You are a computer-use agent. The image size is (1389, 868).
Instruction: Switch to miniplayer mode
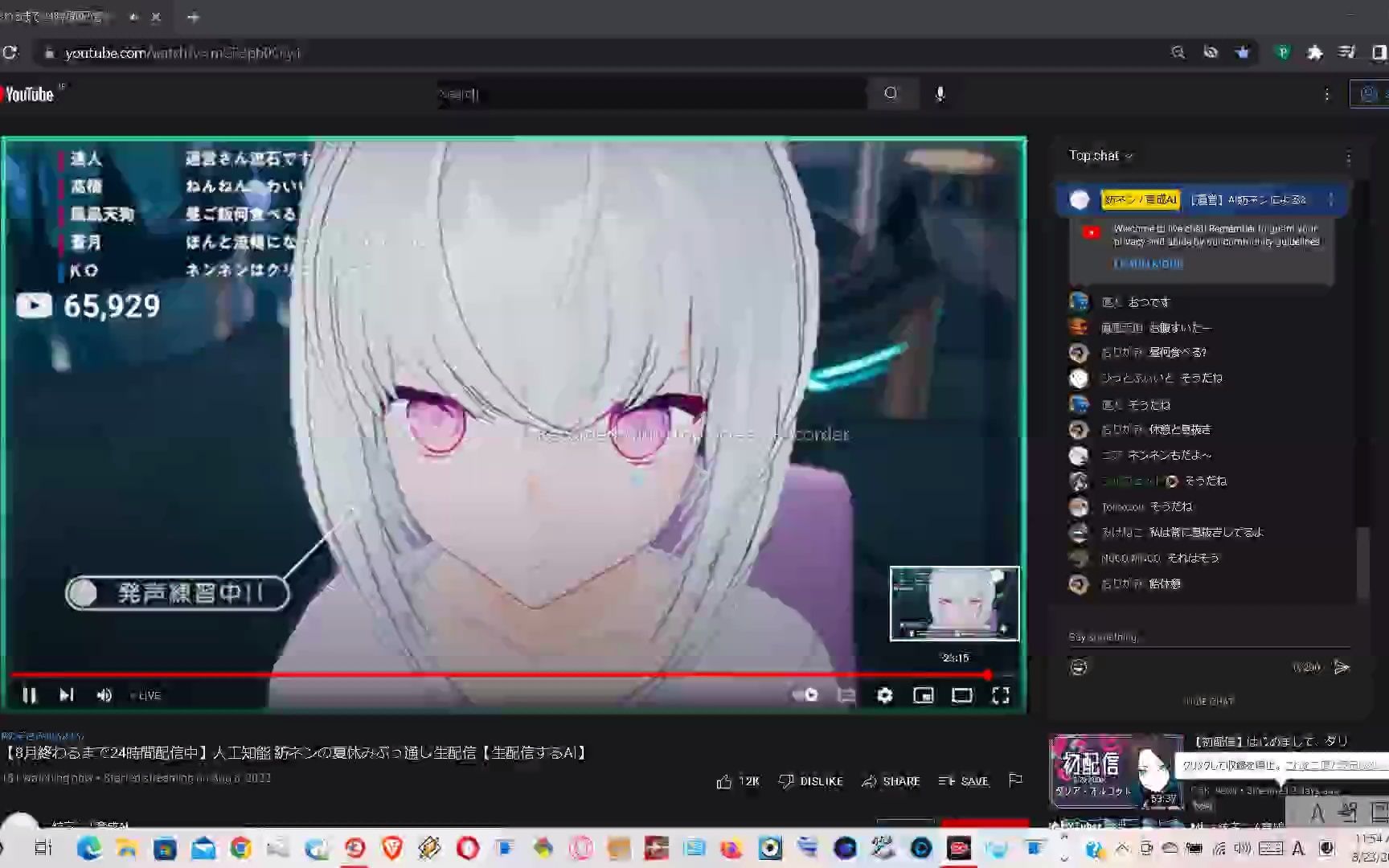[924, 695]
